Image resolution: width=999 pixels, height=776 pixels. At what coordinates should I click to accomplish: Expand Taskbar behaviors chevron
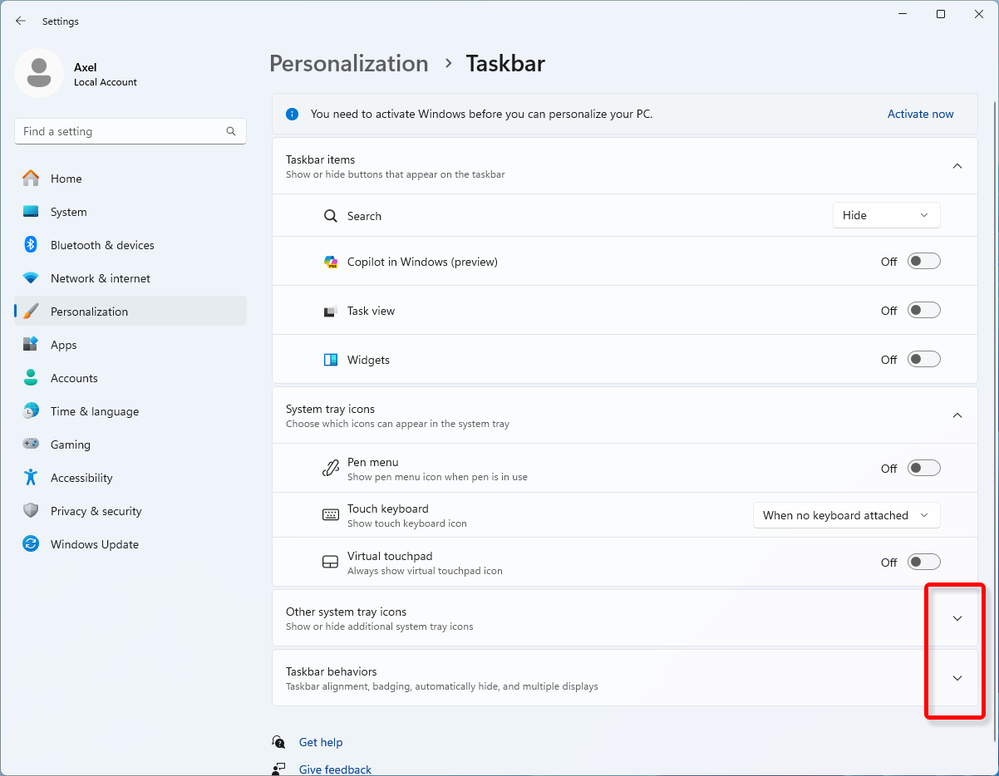957,678
